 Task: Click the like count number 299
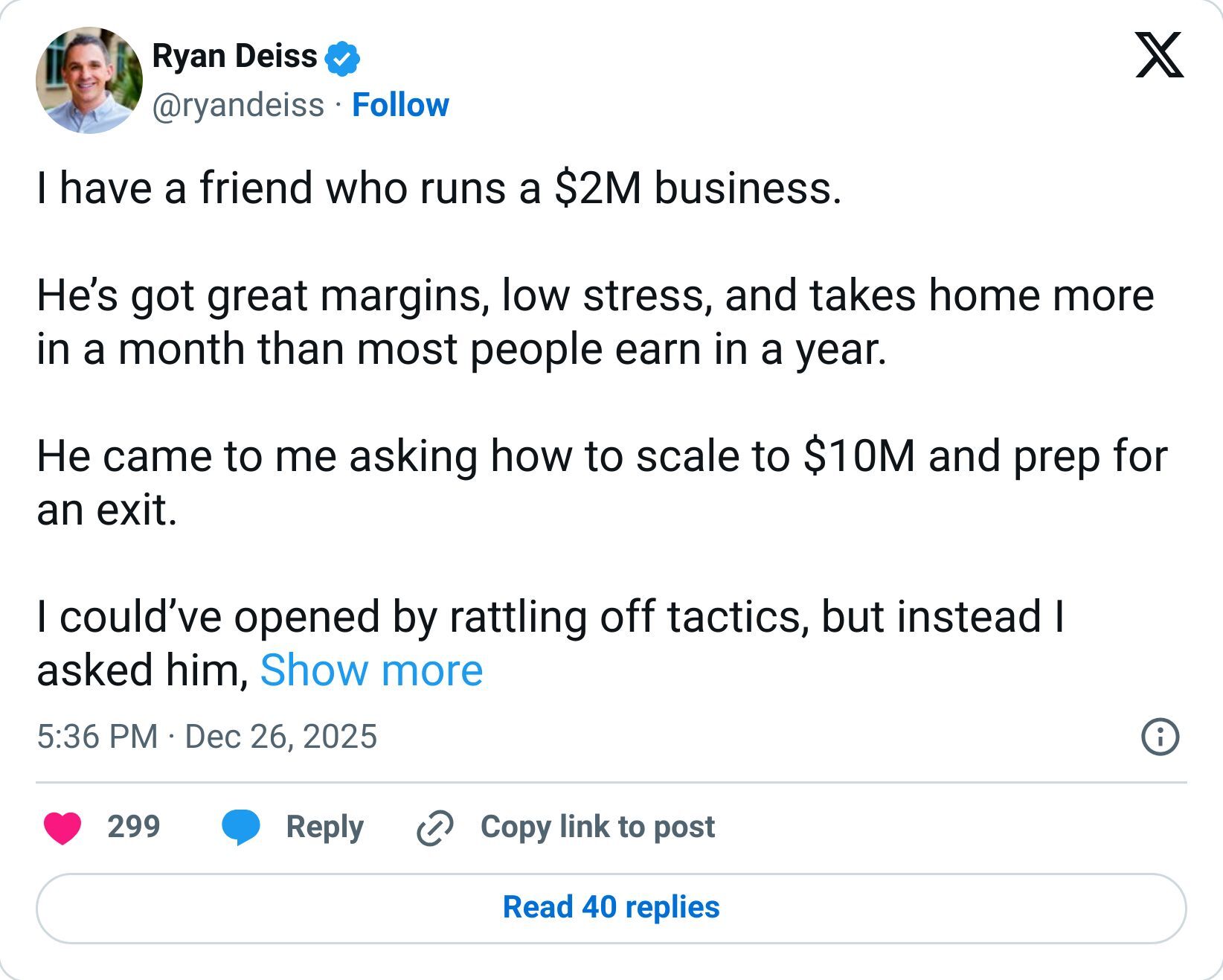(x=133, y=826)
